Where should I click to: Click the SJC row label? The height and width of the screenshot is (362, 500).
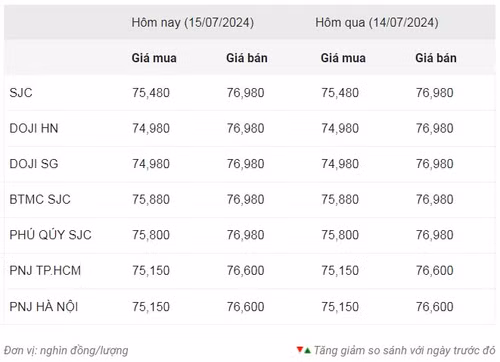click(x=21, y=93)
